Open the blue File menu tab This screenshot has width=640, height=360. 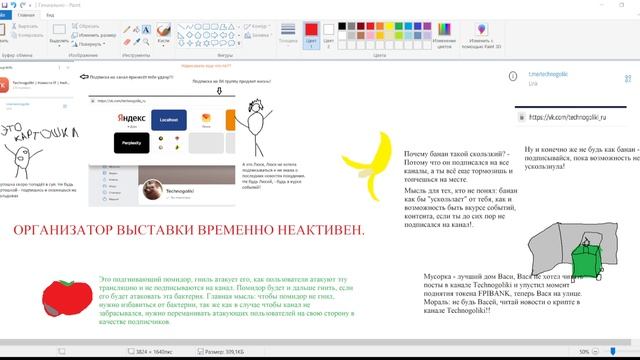5,15
